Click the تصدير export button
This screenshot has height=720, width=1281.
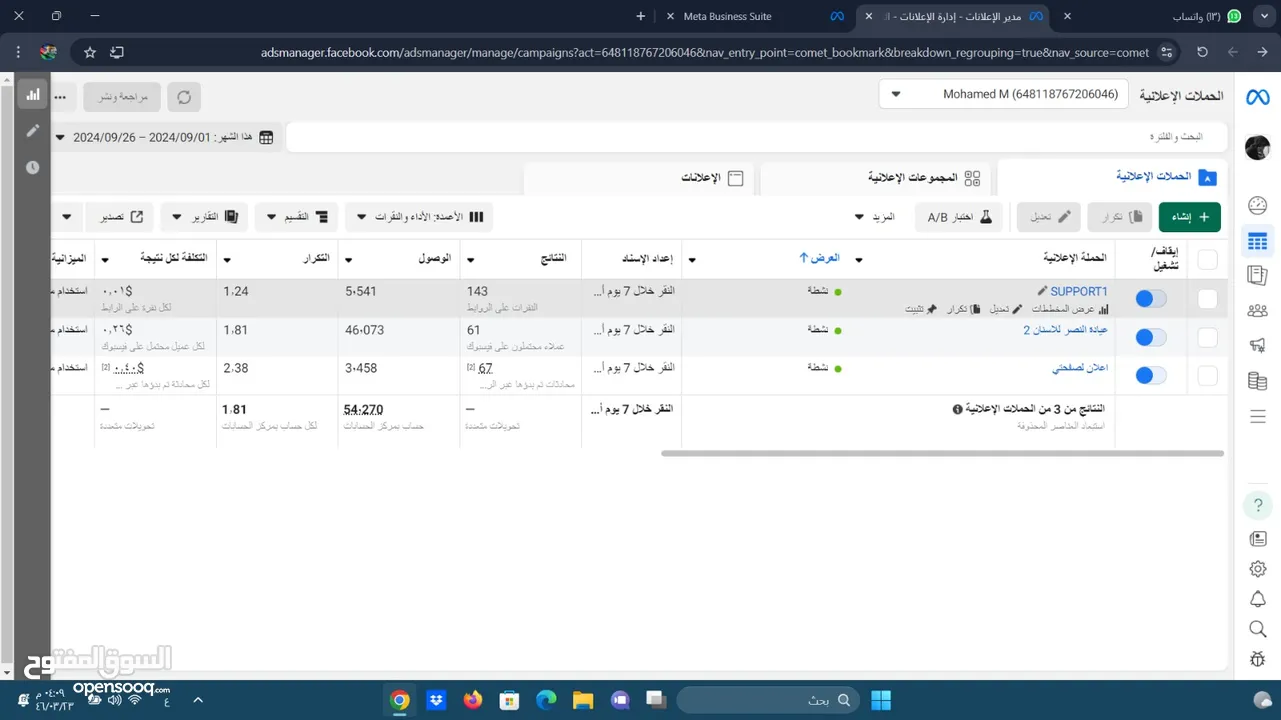coord(121,216)
